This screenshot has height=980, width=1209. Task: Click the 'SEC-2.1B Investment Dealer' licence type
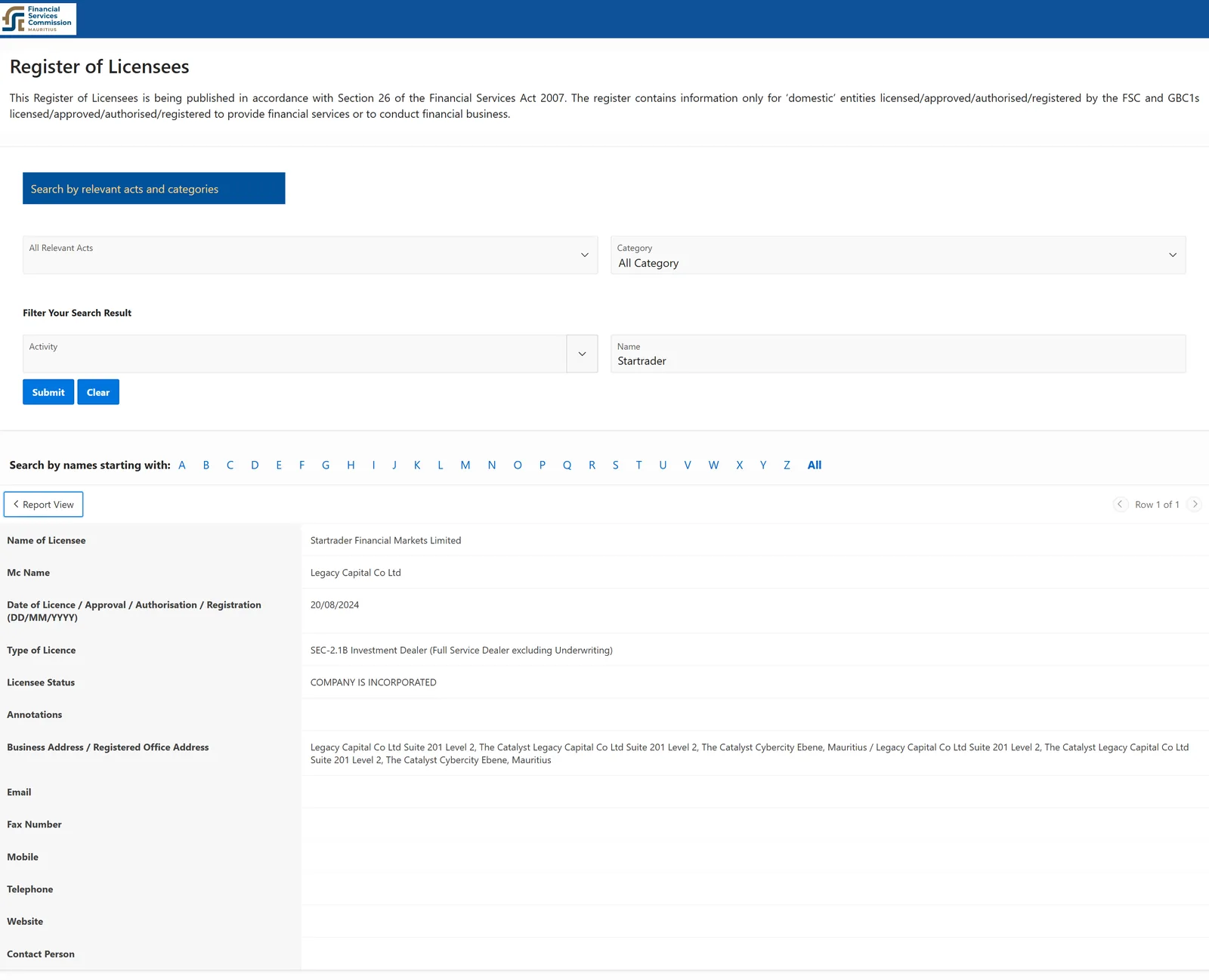click(462, 651)
